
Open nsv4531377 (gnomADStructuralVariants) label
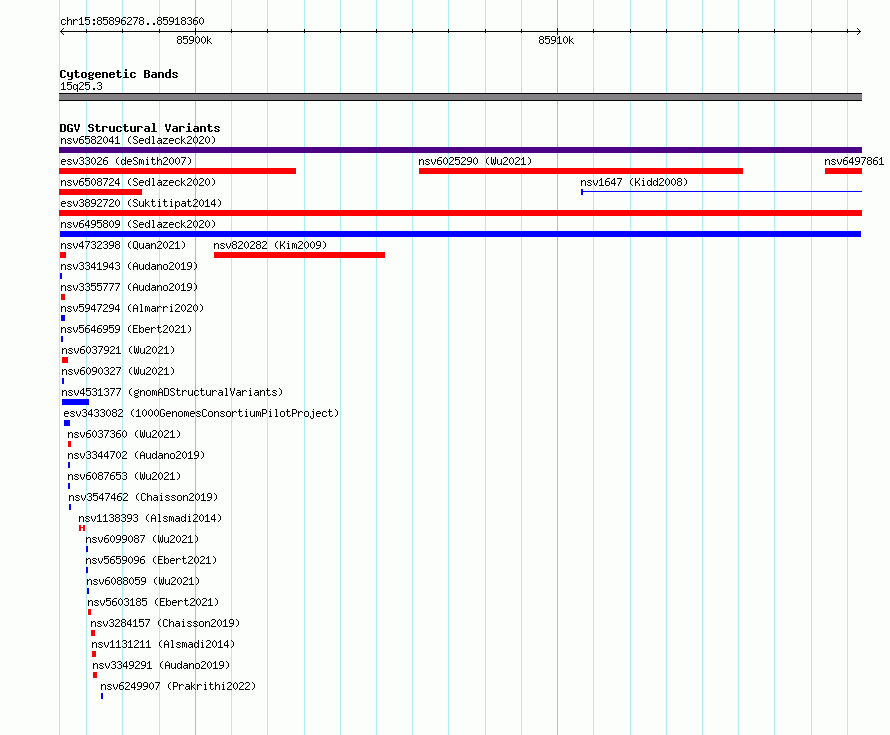point(172,392)
